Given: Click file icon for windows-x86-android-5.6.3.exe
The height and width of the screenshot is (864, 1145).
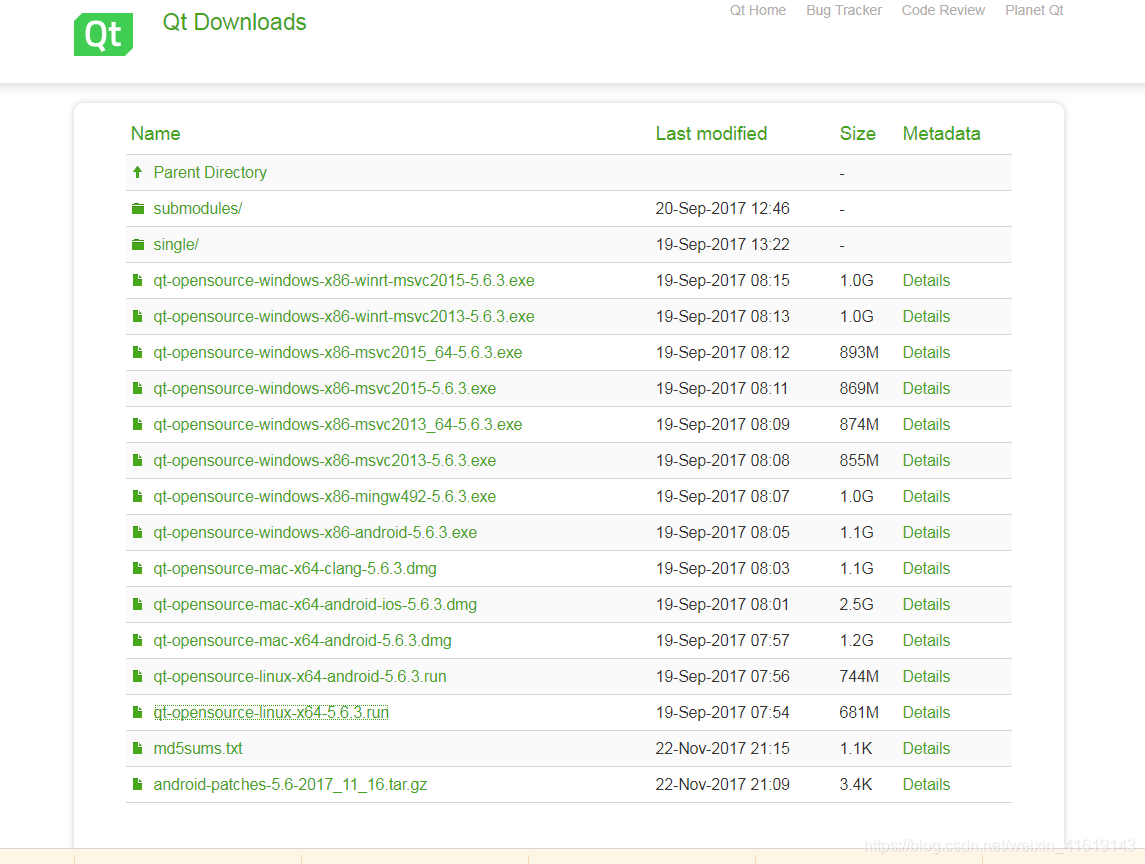Looking at the screenshot, I should 137,532.
